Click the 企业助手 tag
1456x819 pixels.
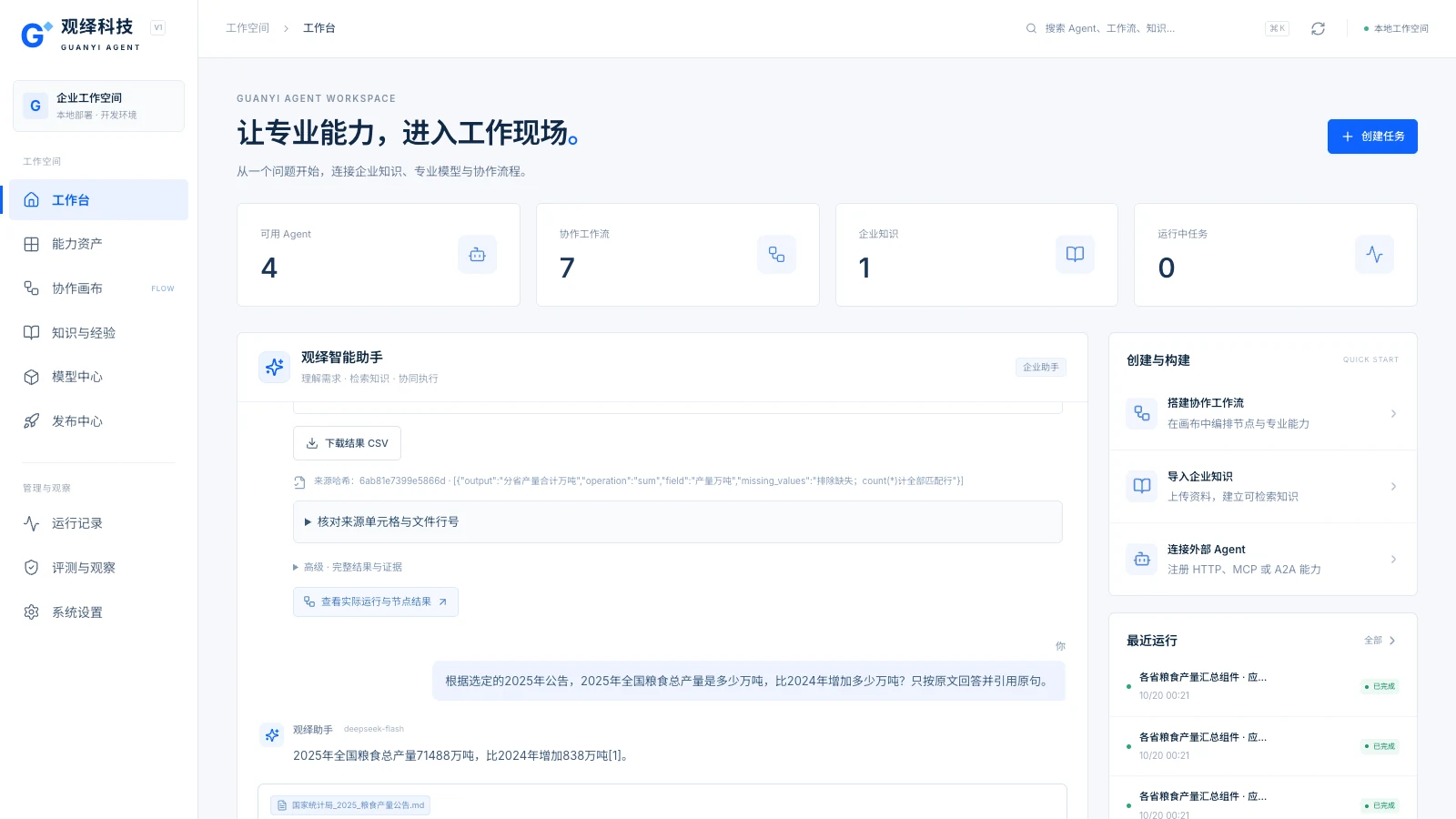coord(1041,367)
